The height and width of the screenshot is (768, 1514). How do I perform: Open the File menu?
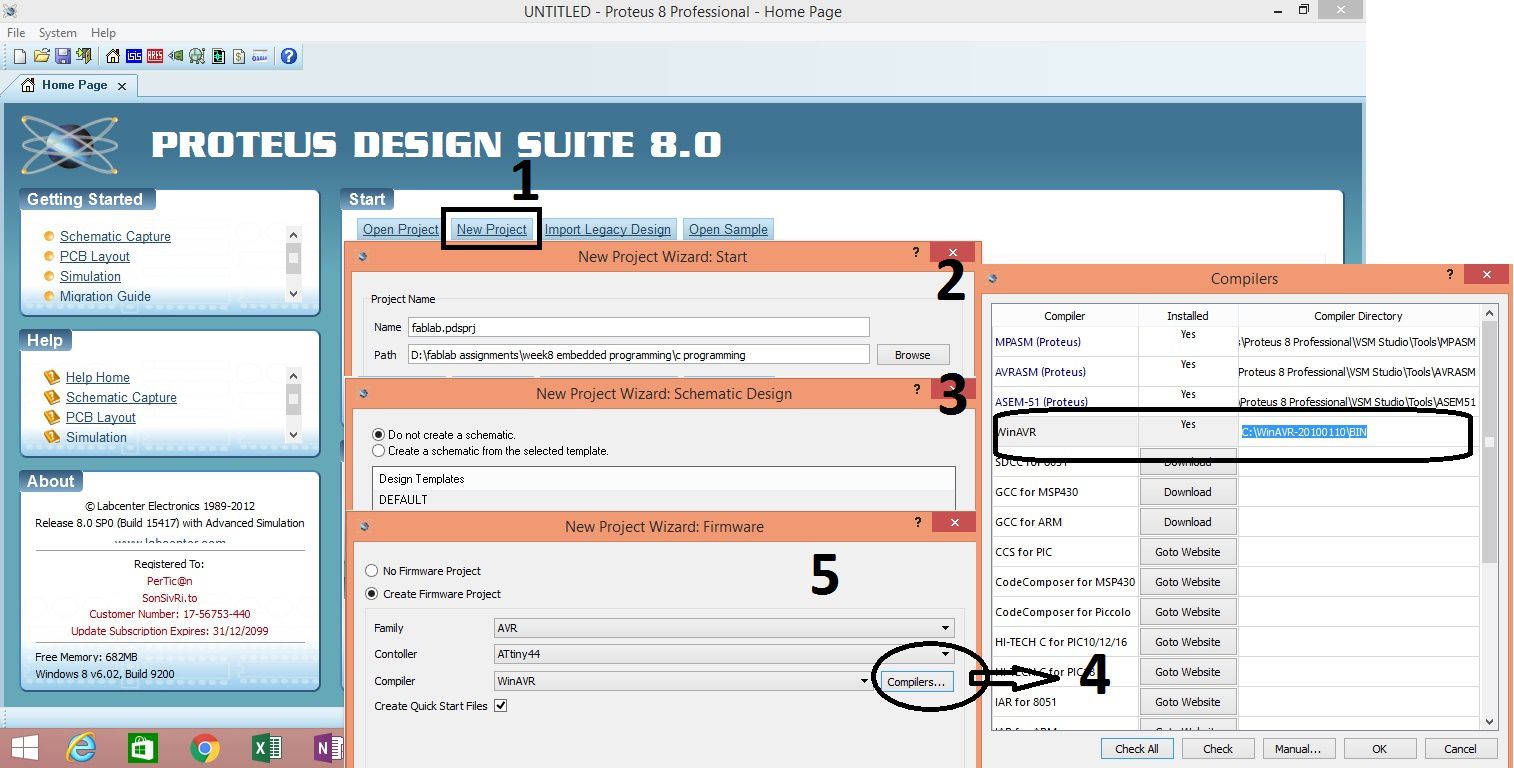coord(16,33)
